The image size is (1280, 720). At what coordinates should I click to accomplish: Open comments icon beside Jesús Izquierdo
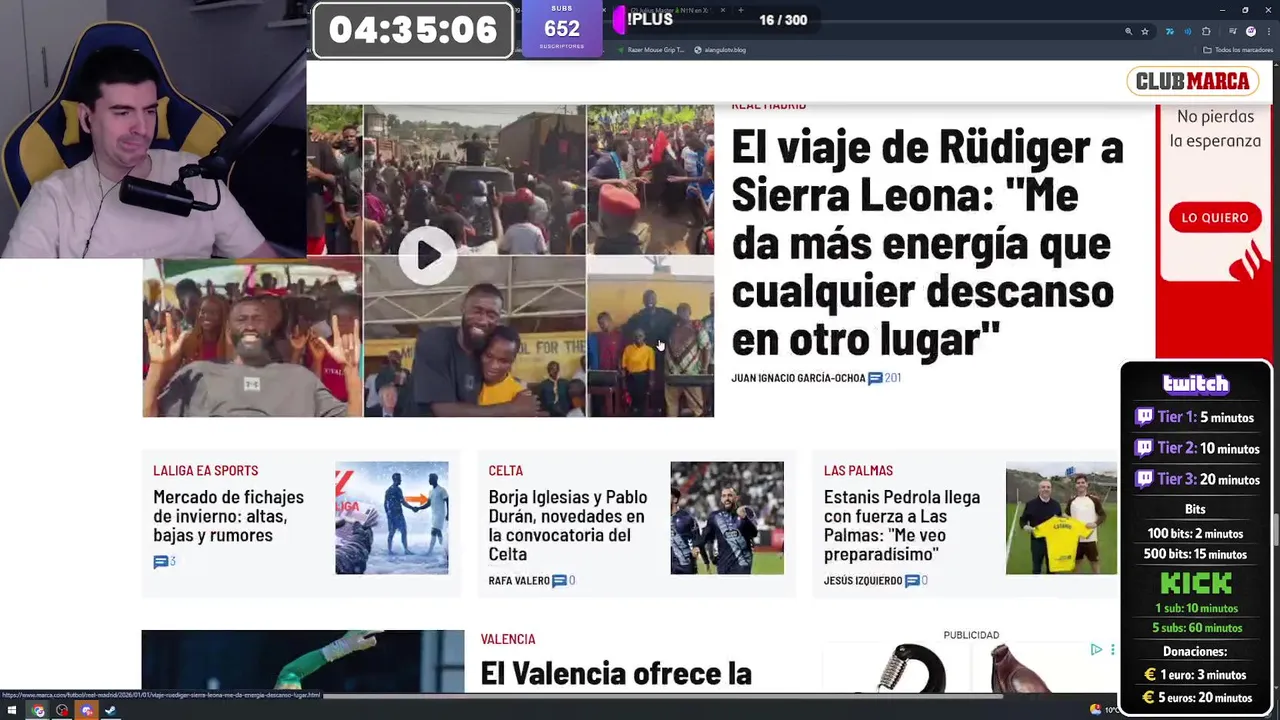[912, 581]
